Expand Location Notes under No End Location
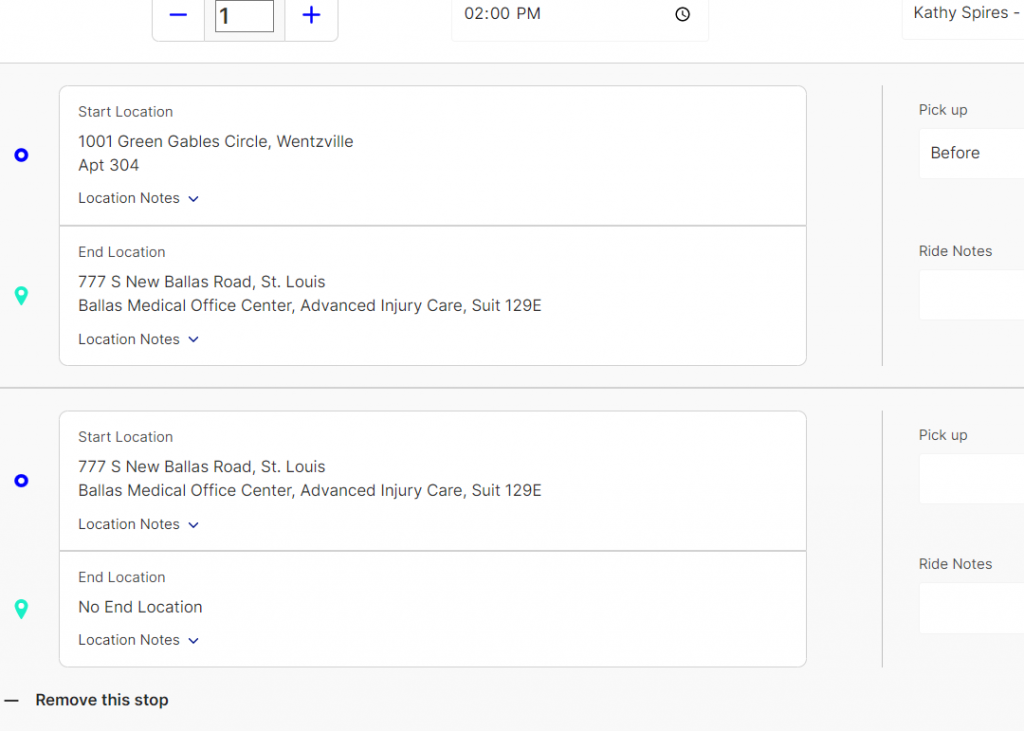This screenshot has height=731, width=1024. [139, 640]
